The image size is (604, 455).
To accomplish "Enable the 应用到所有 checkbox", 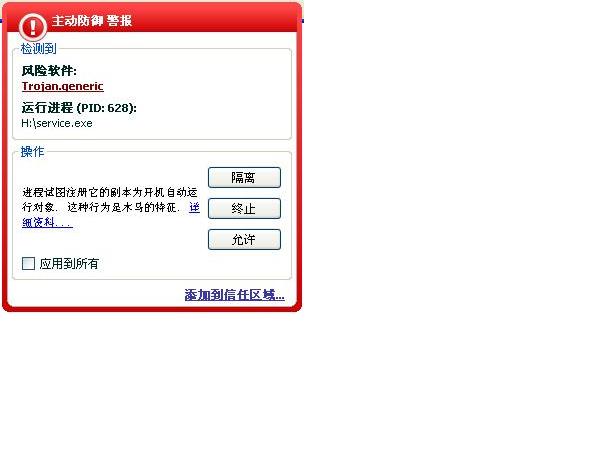I will click(x=29, y=264).
